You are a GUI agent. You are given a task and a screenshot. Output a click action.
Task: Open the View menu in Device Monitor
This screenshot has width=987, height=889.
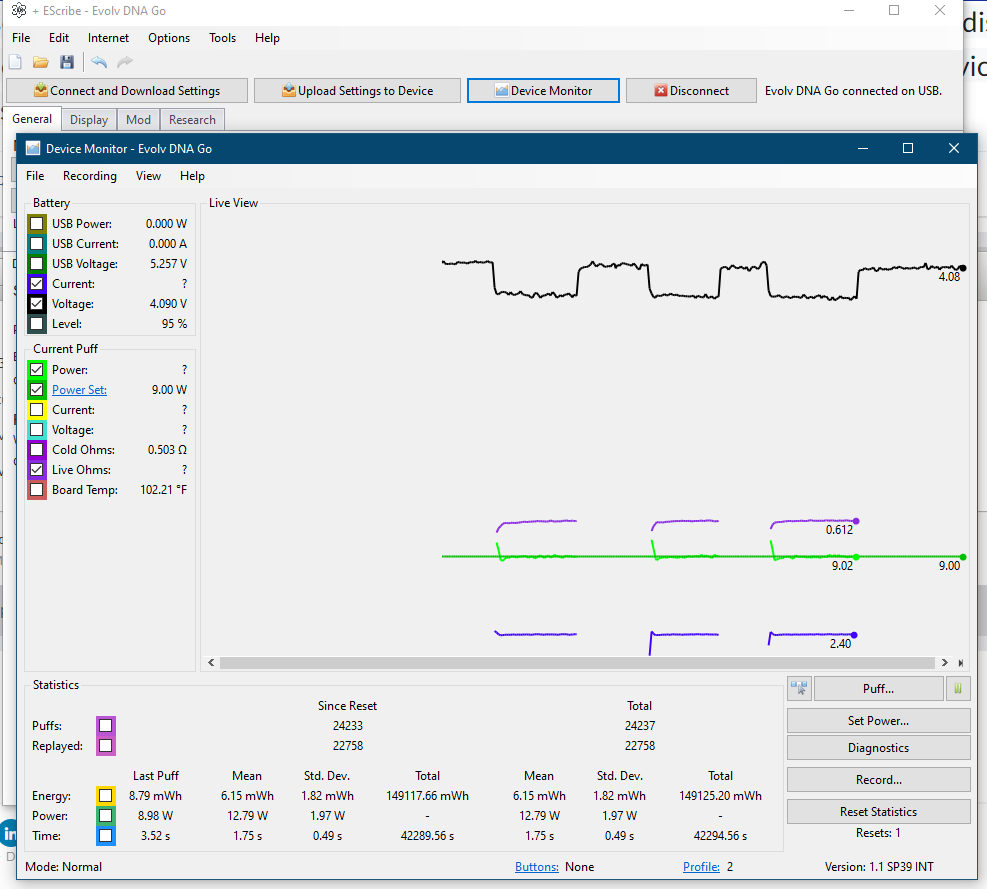click(148, 176)
